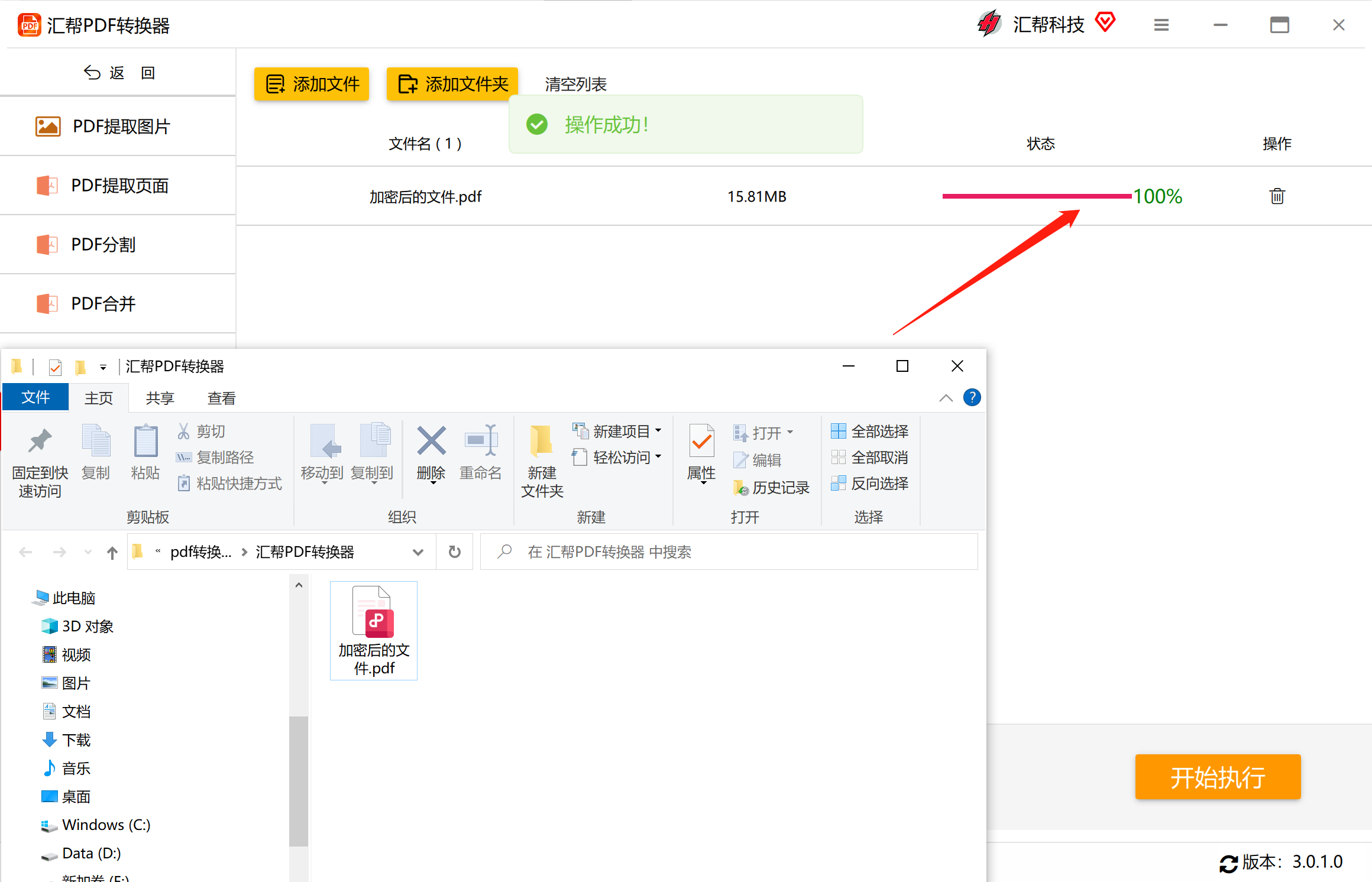Select 下载 in navigation tree

66,740
